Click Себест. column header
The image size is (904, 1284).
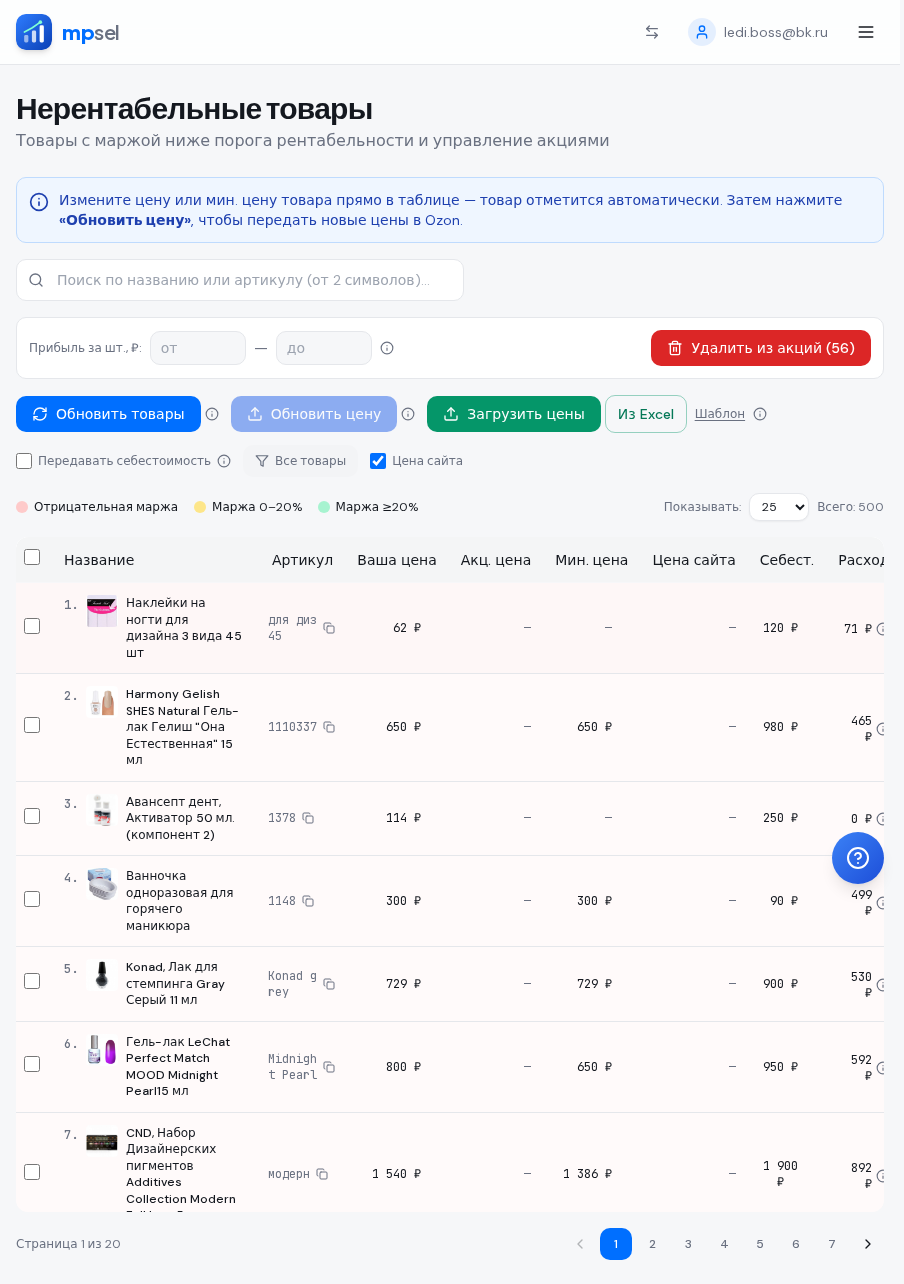click(787, 560)
